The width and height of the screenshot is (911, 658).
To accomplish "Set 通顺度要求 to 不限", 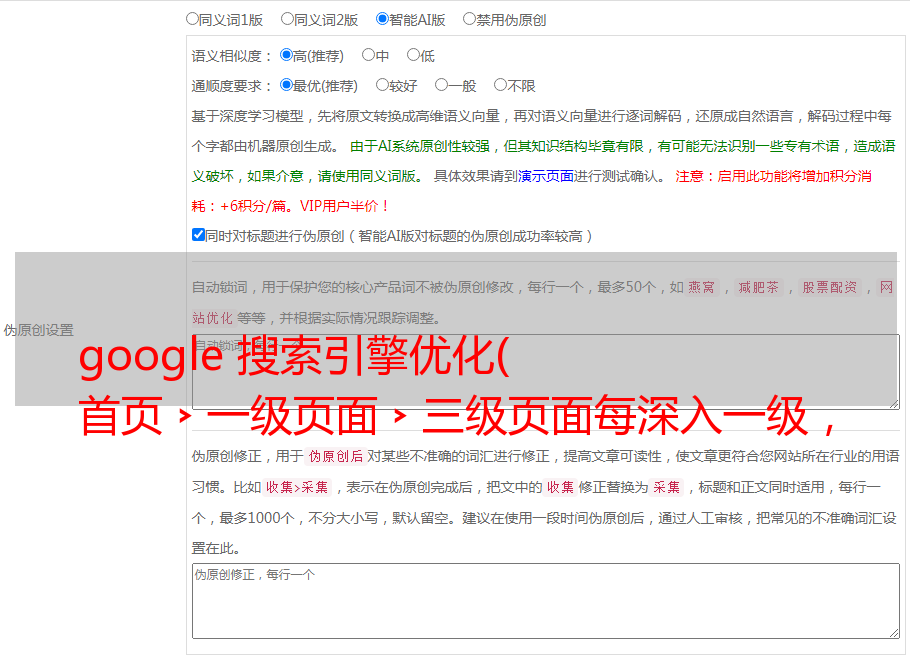I will (500, 85).
